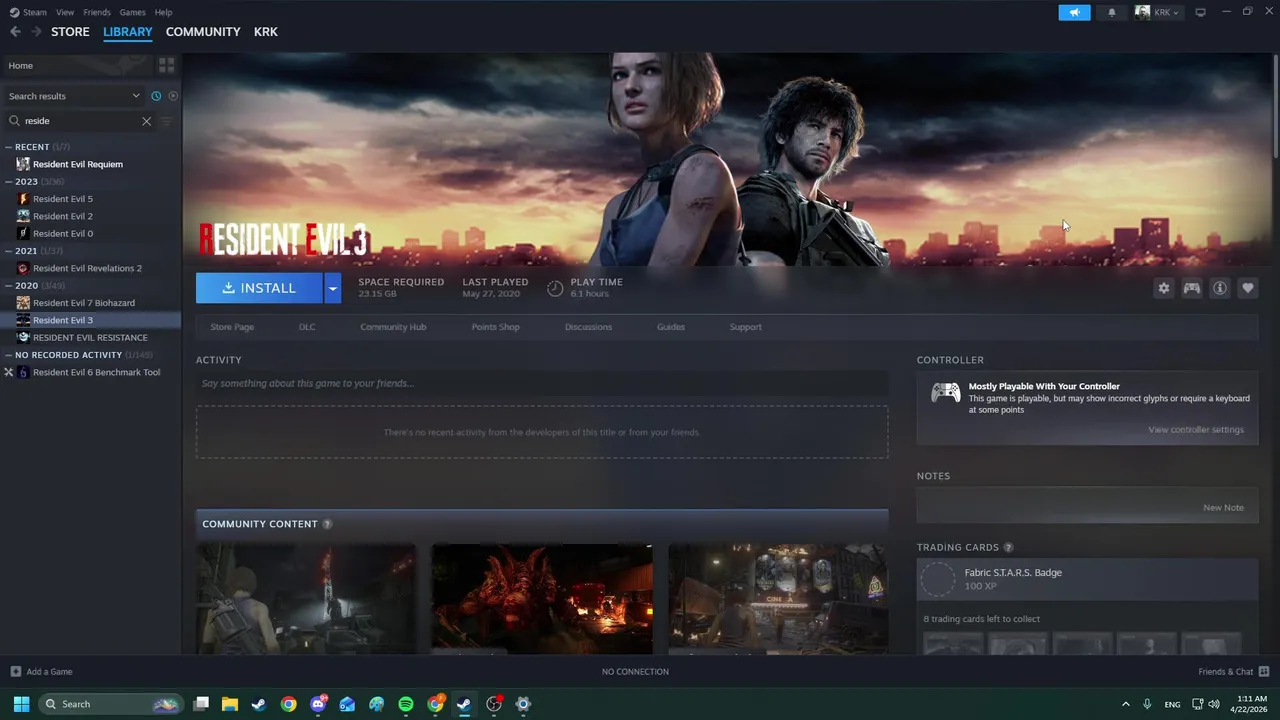Collapse the 2020 section
Image resolution: width=1280 pixels, height=720 pixels.
pyautogui.click(x=9, y=286)
